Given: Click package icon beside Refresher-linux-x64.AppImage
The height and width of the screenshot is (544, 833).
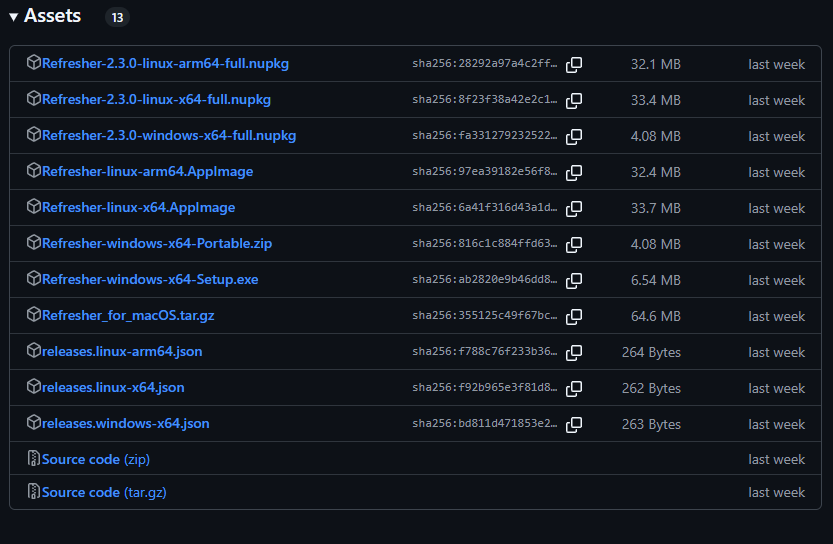Looking at the screenshot, I should [x=33, y=207].
